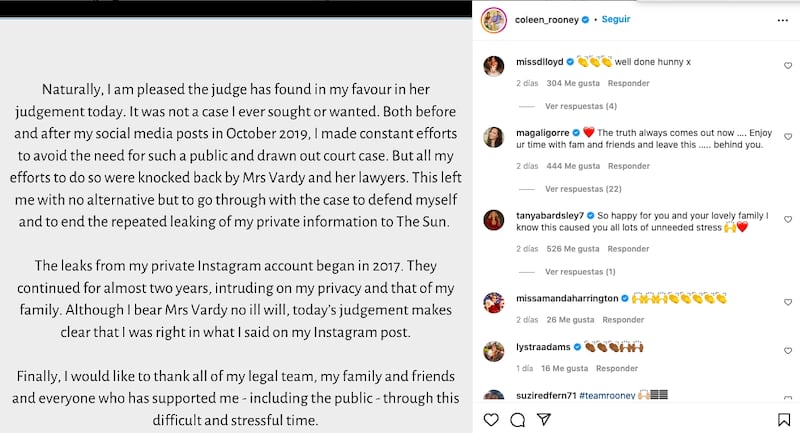The image size is (800, 433).
Task: Open the three-dot more options menu
Action: 783,20
